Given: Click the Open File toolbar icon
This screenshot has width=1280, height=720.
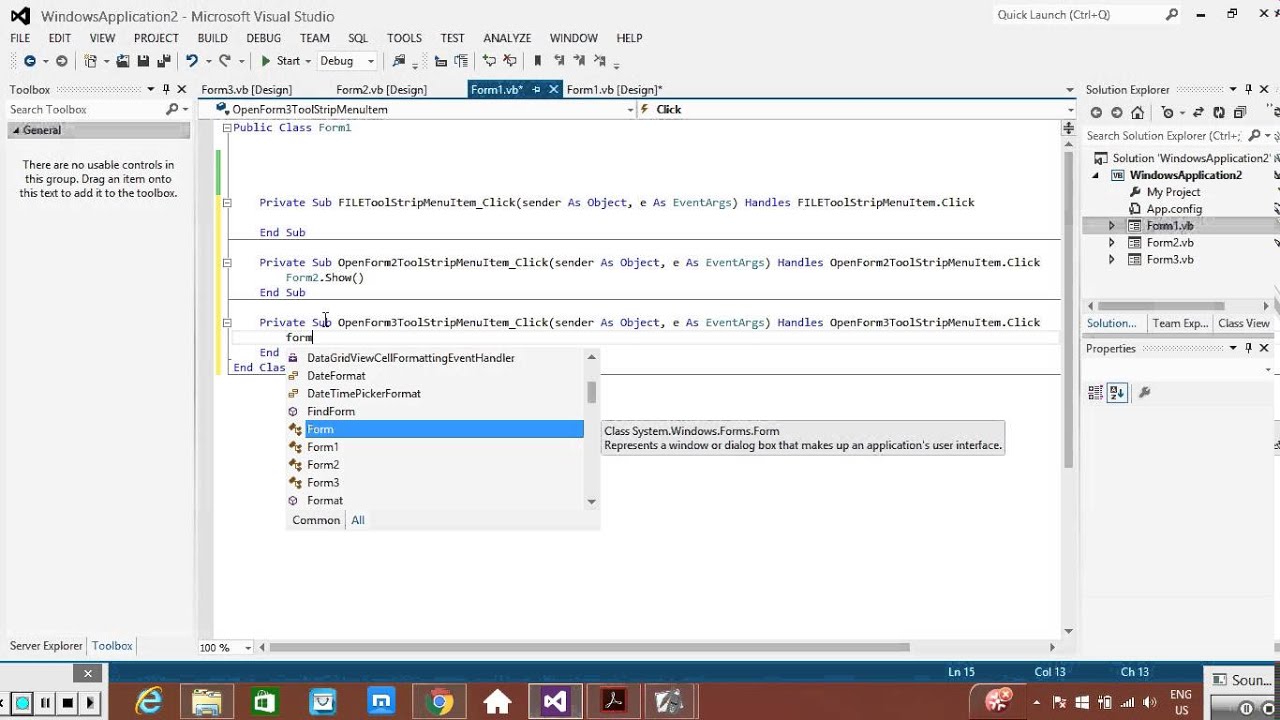Looking at the screenshot, I should tap(123, 61).
